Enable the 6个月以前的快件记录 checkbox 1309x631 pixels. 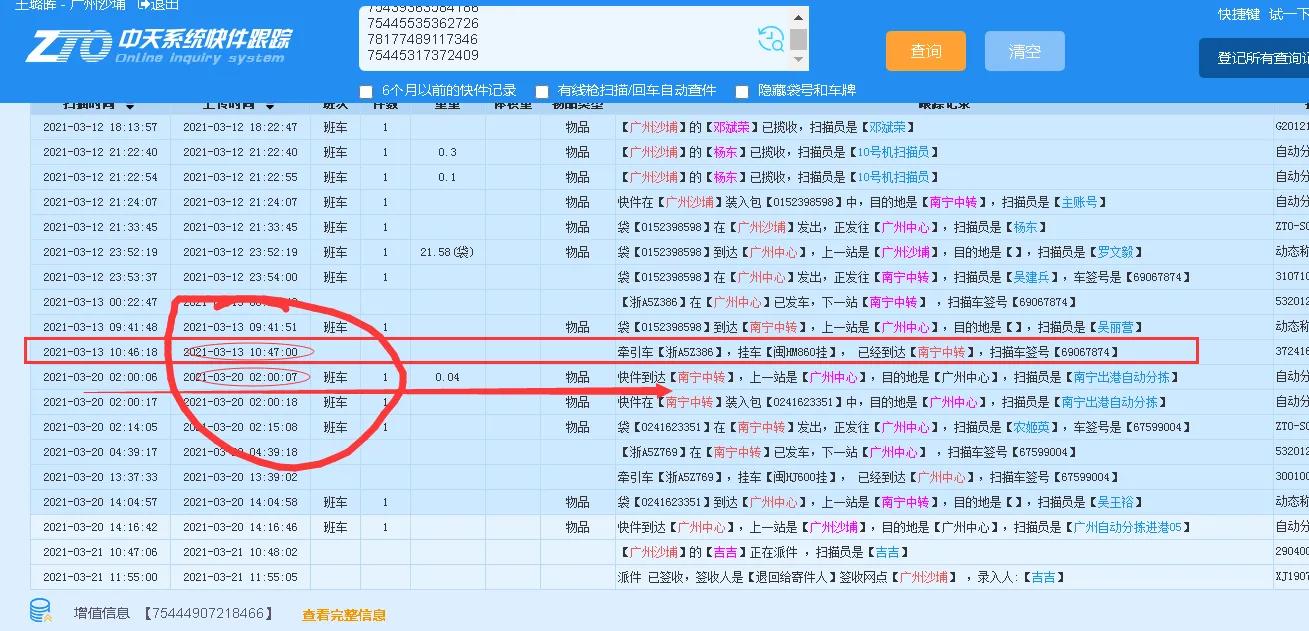click(x=366, y=91)
